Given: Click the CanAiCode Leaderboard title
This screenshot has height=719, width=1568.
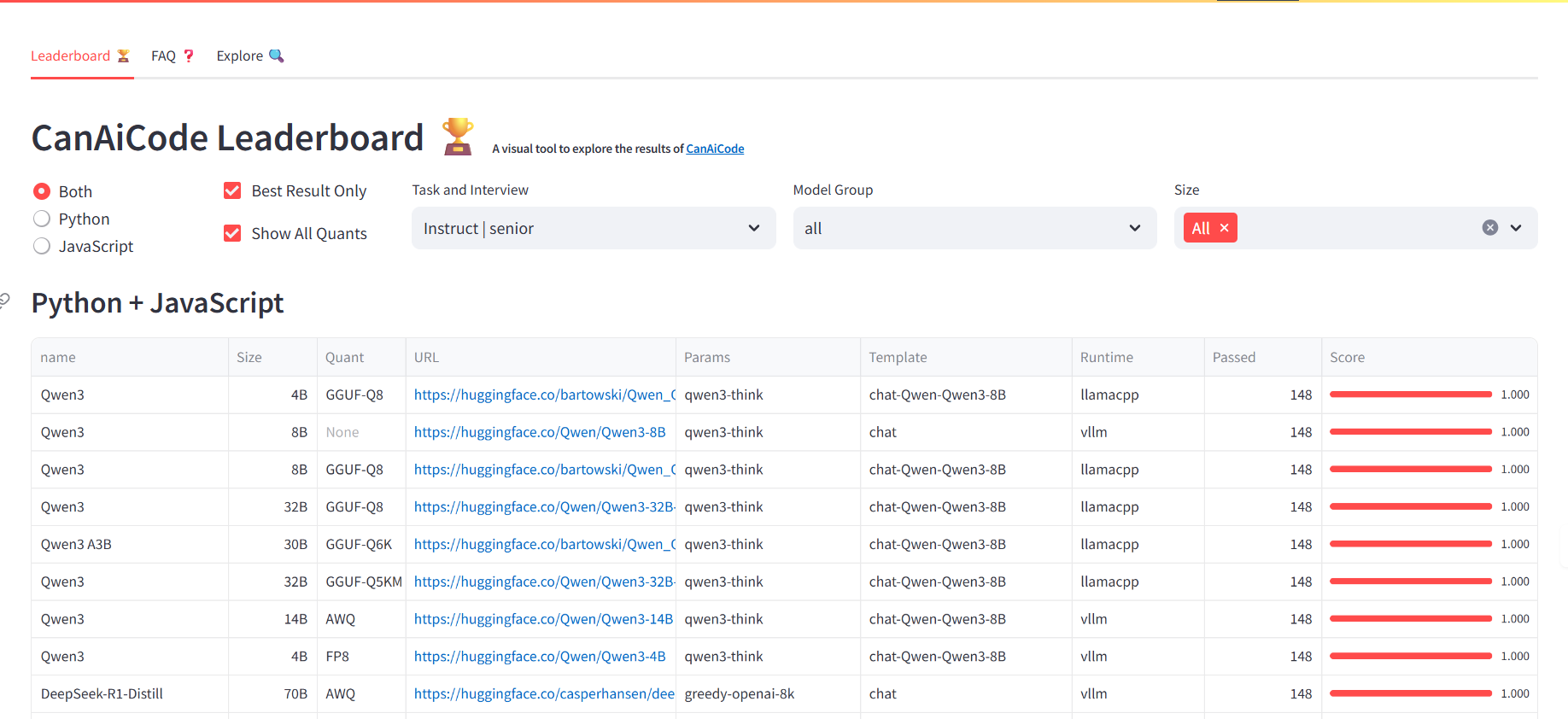Looking at the screenshot, I should [227, 137].
